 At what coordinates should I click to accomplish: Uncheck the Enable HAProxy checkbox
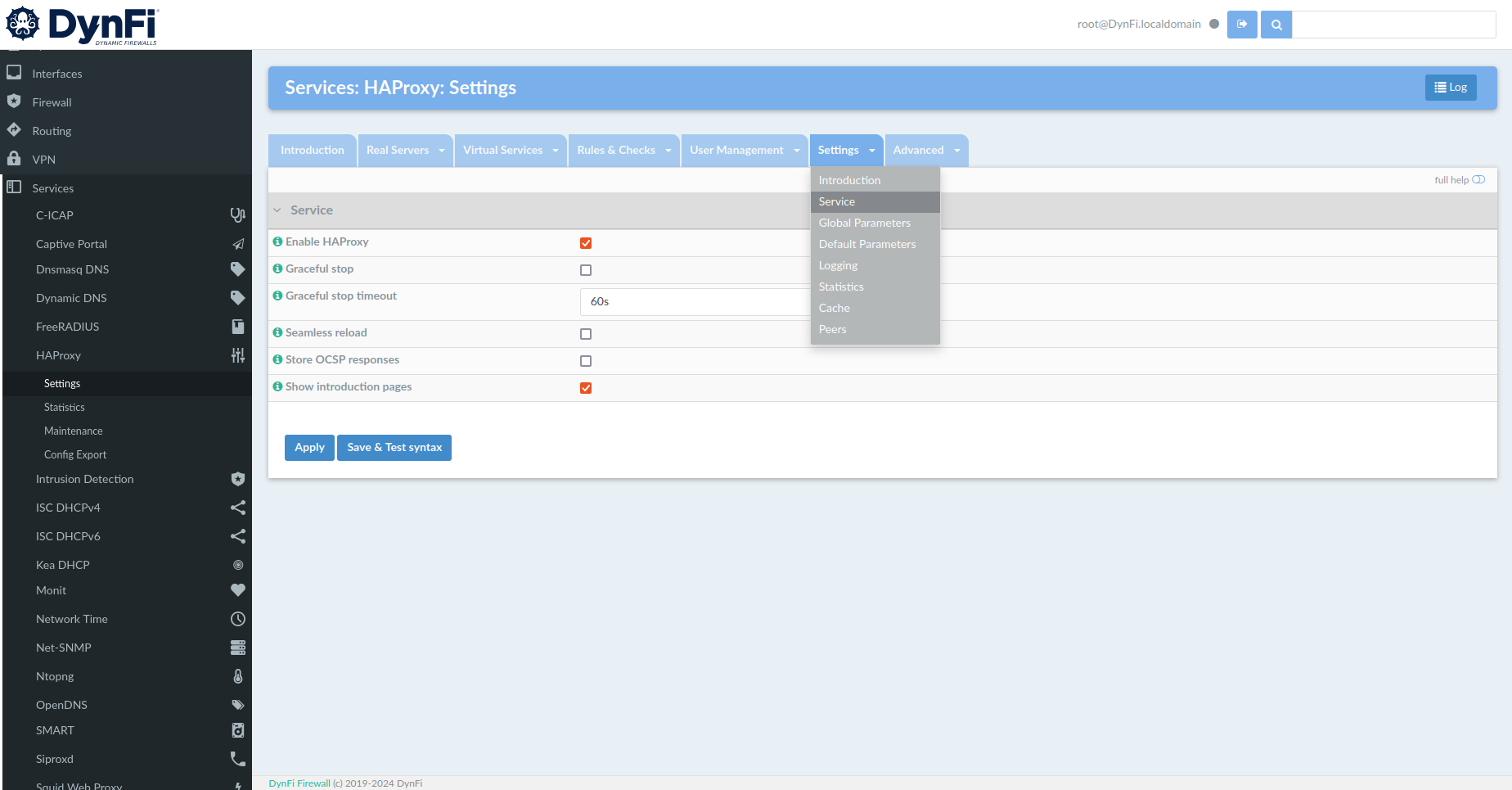586,243
